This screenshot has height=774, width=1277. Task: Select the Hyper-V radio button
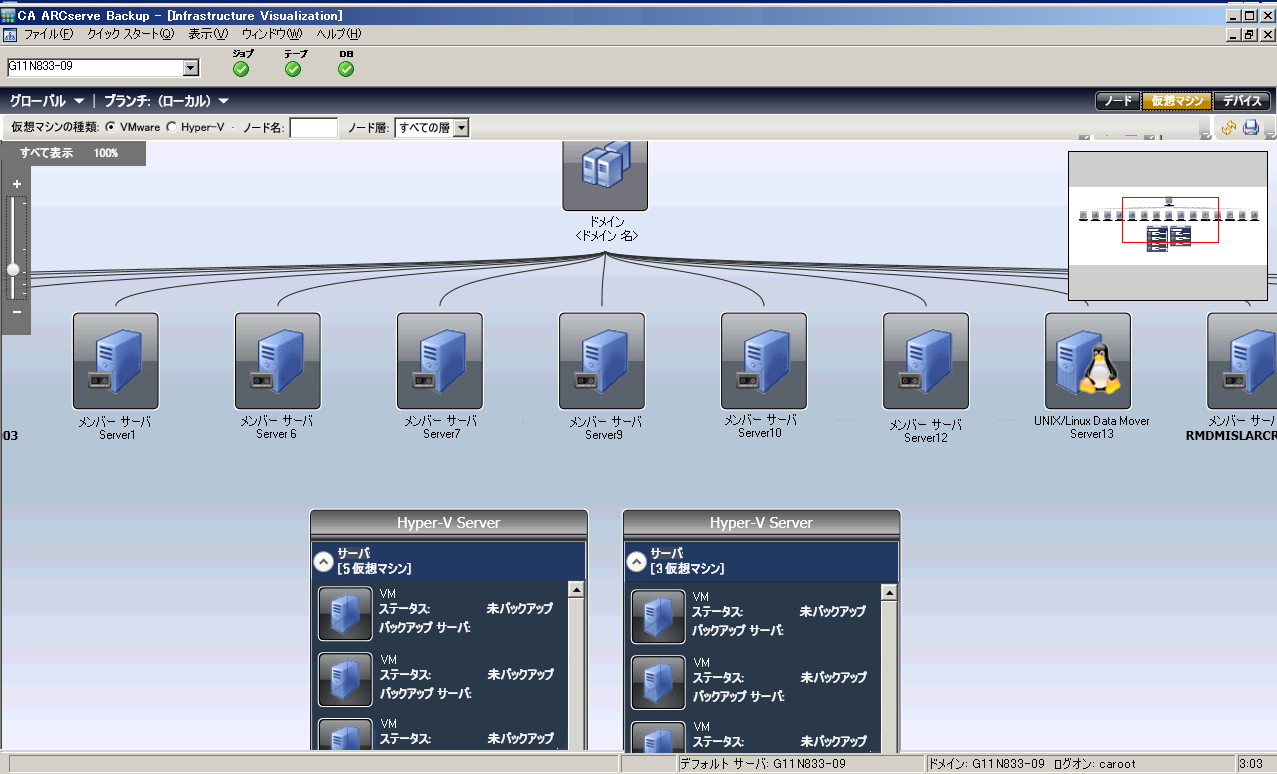(172, 128)
